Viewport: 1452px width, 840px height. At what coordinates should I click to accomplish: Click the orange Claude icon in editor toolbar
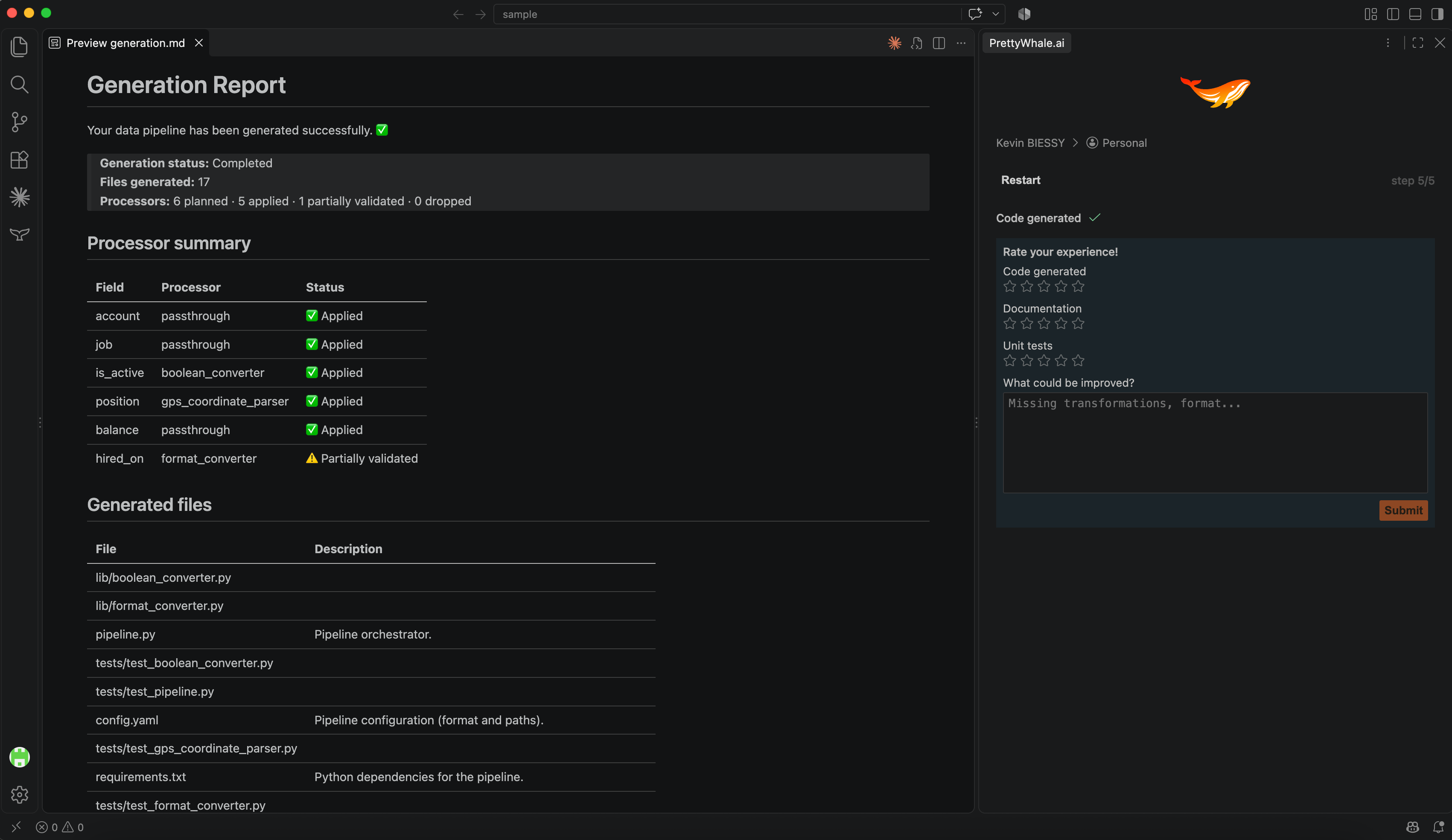pyautogui.click(x=894, y=43)
